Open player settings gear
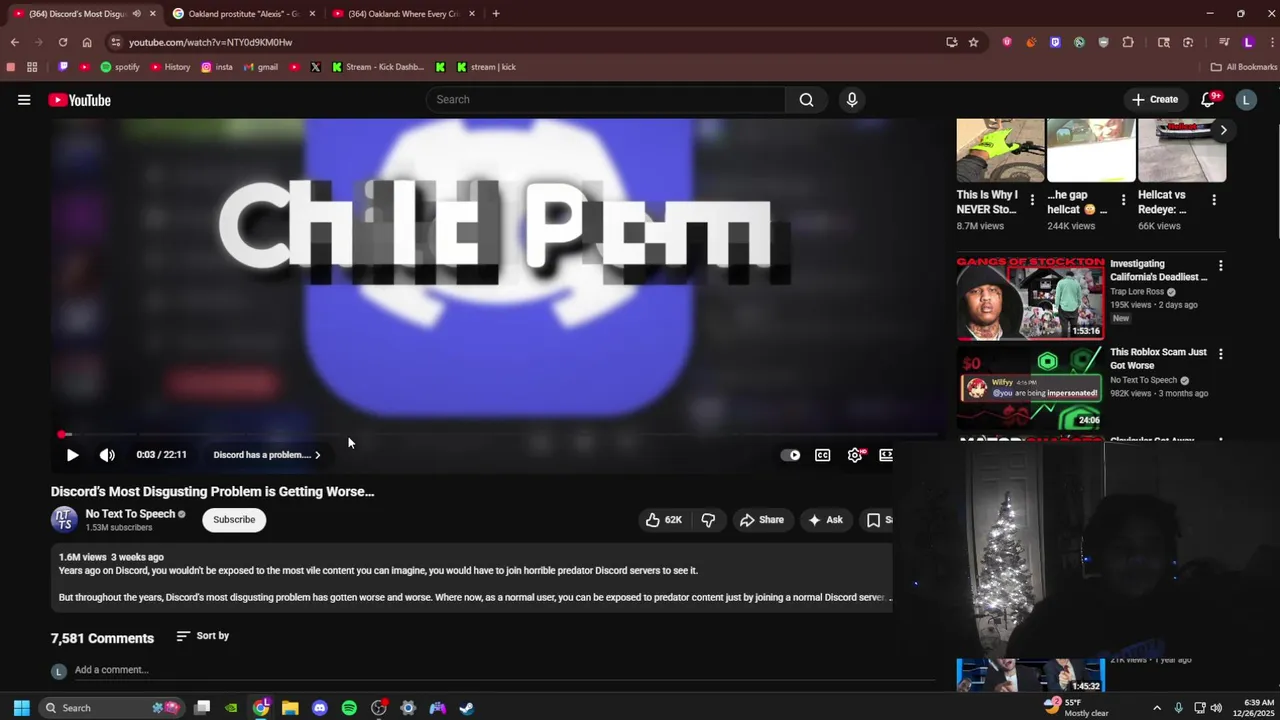This screenshot has width=1280, height=720. pos(855,455)
